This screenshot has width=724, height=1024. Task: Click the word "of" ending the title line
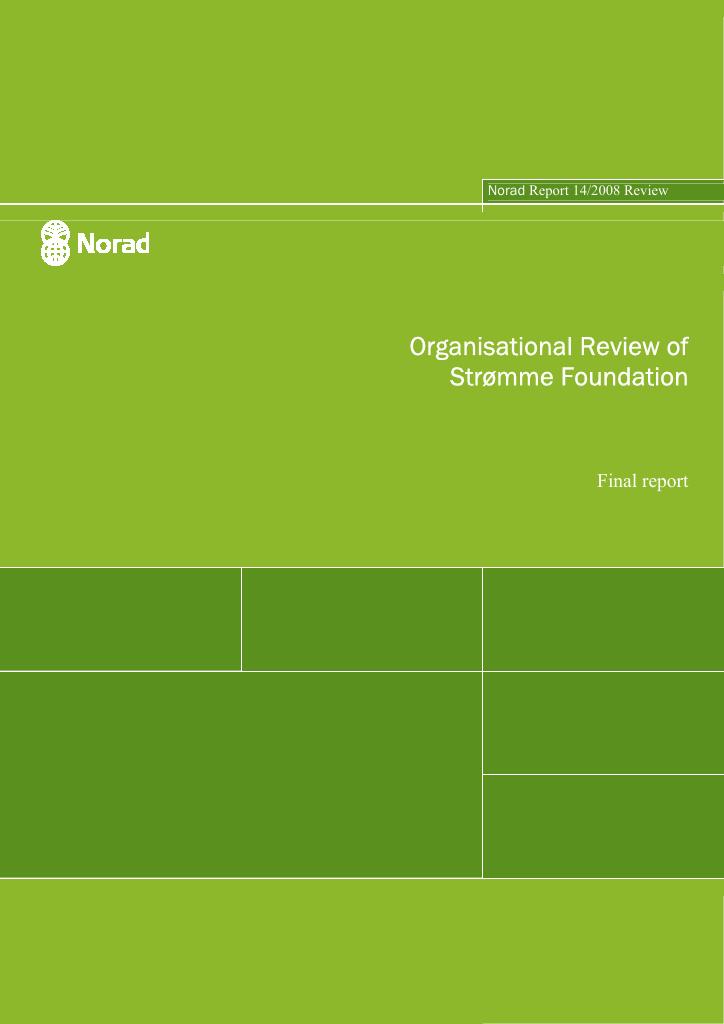click(677, 347)
